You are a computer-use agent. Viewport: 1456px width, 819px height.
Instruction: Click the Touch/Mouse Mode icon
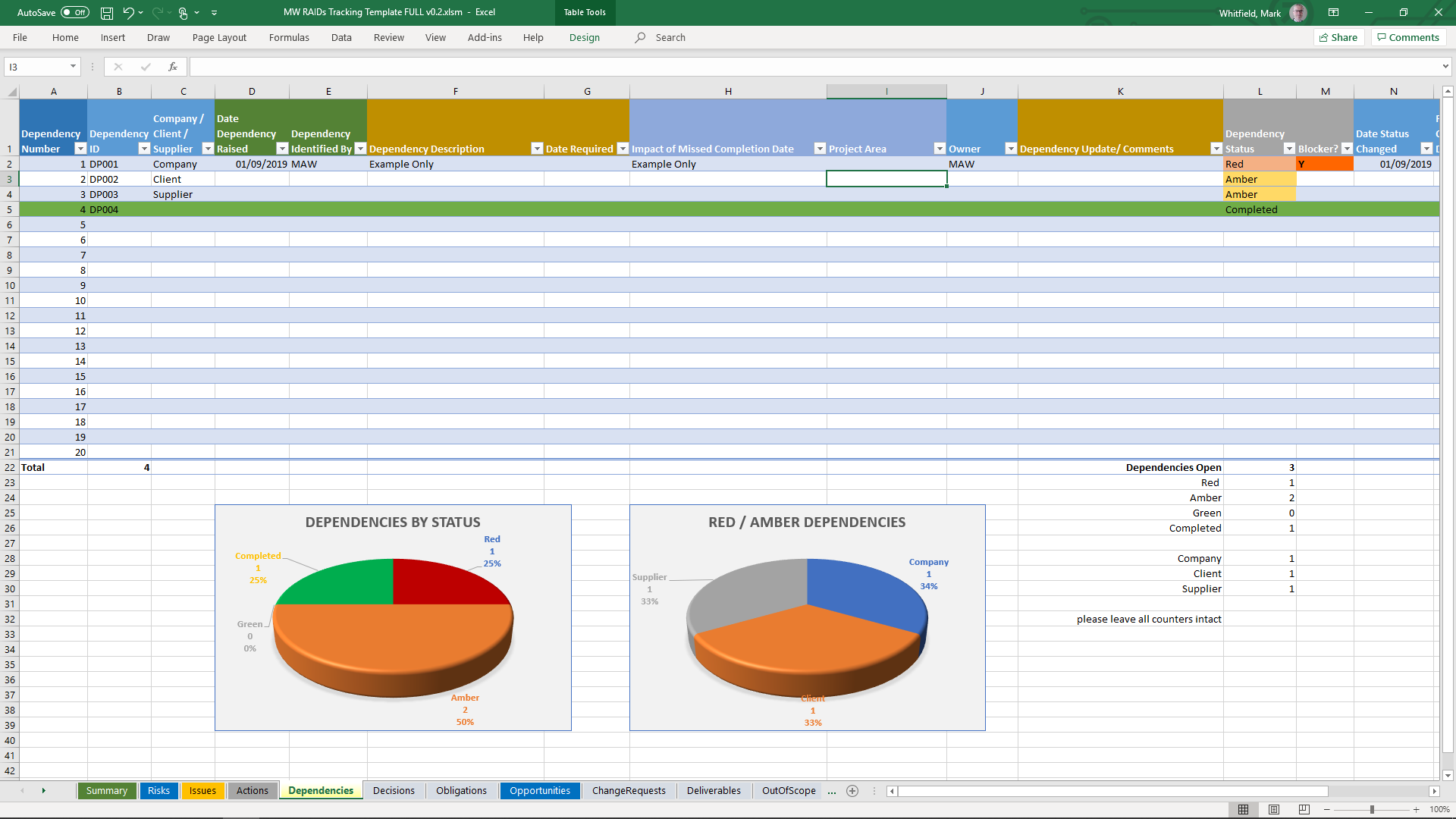(183, 13)
